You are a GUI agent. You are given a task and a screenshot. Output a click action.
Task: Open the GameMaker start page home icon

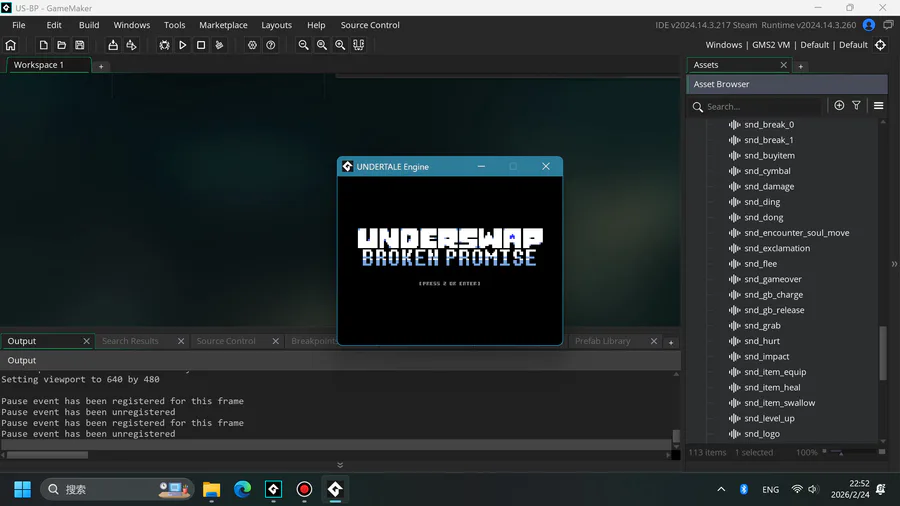click(x=10, y=45)
